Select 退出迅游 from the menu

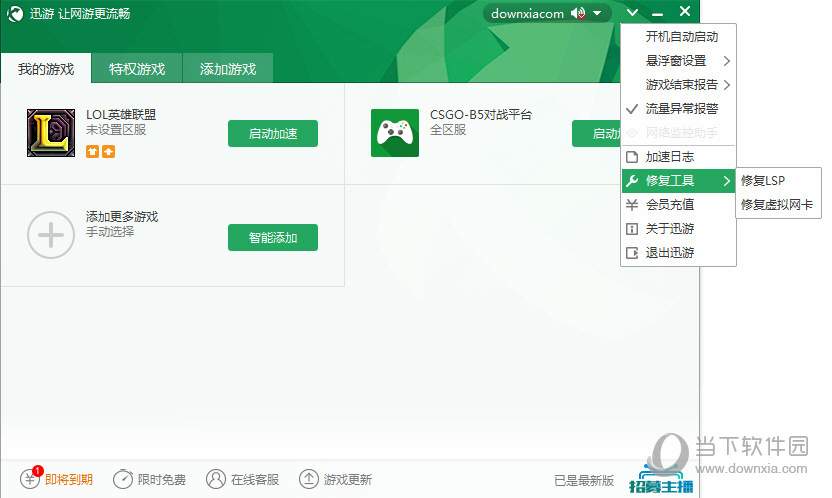[x=678, y=252]
